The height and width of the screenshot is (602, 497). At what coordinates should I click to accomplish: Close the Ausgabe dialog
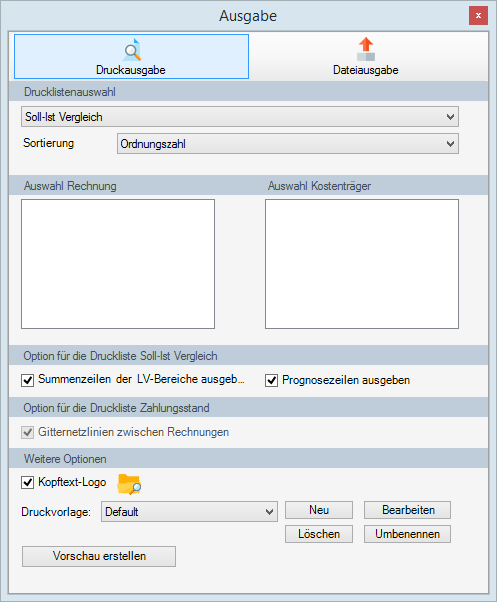coord(478,16)
